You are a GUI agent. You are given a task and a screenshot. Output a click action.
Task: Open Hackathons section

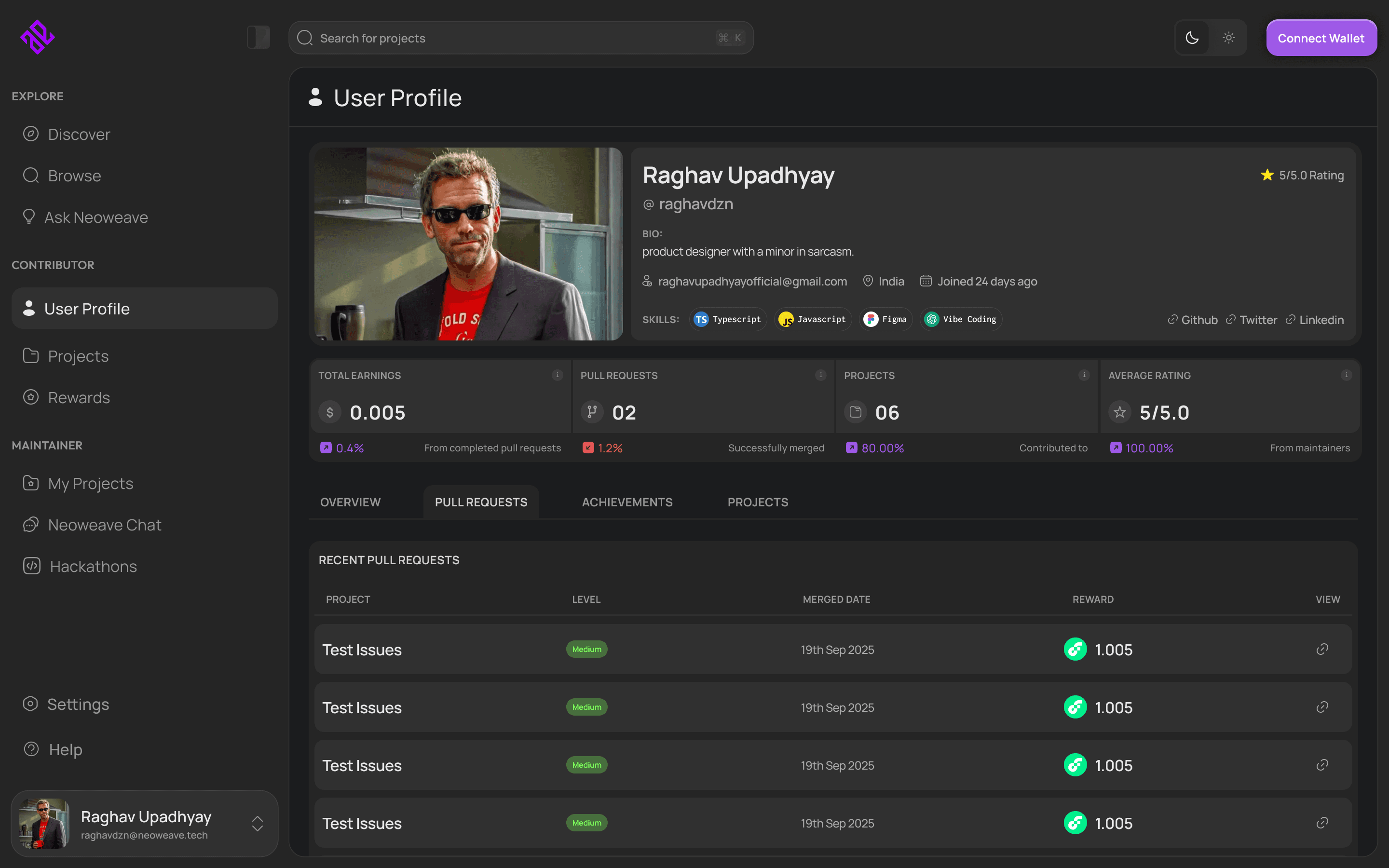click(x=93, y=567)
